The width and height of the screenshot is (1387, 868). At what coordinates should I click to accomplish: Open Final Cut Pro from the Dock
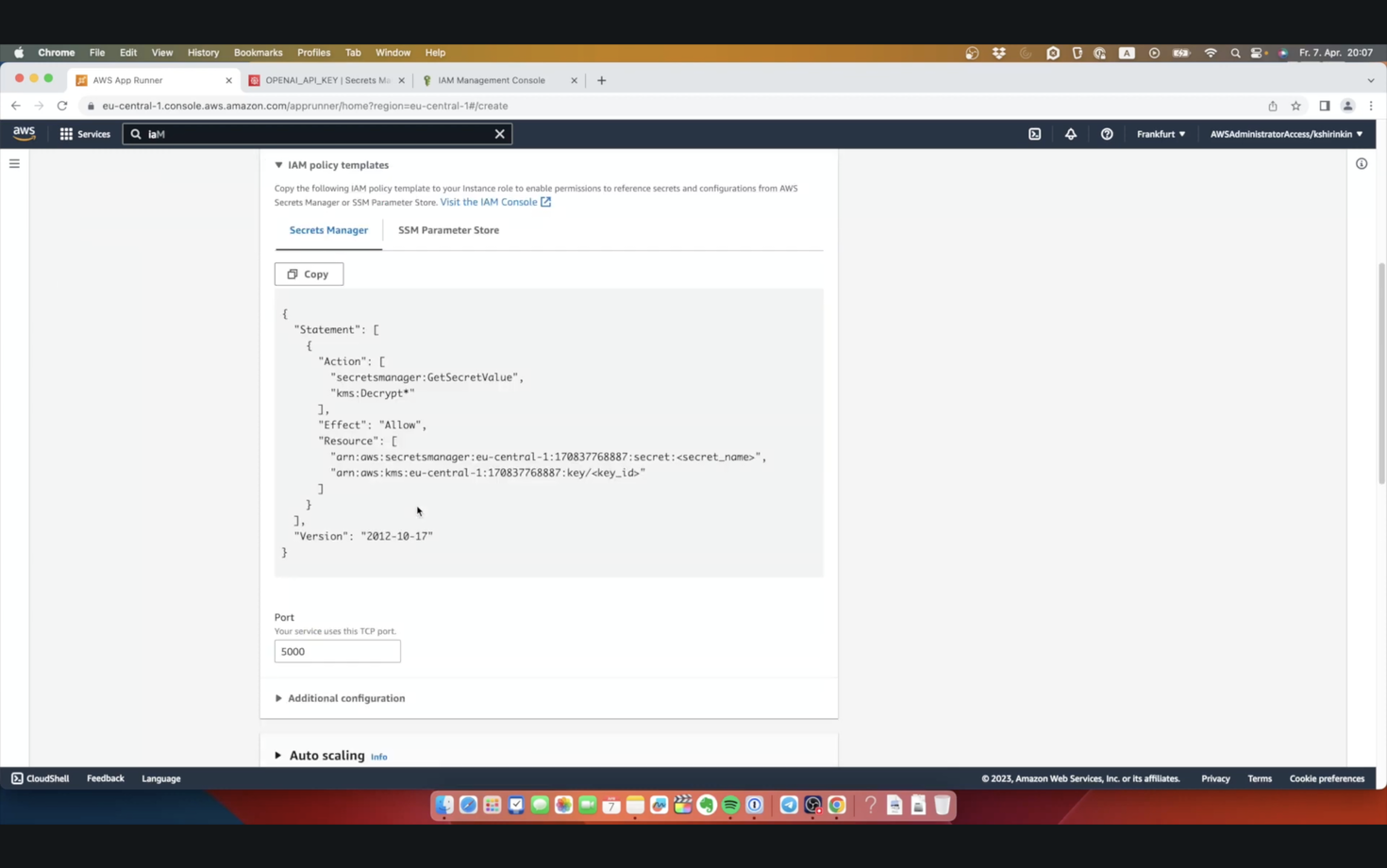[x=683, y=805]
